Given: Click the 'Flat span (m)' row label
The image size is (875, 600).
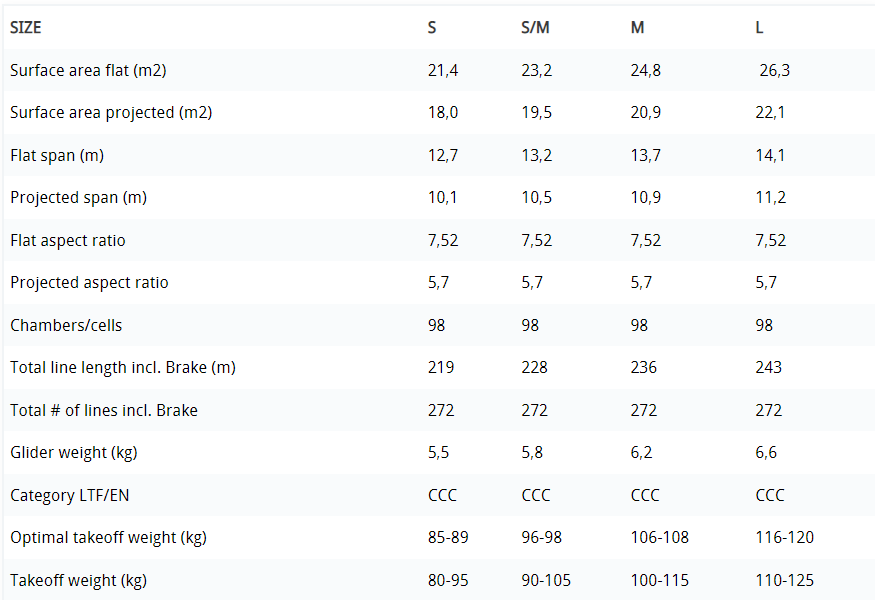Looking at the screenshot, I should point(57,156).
